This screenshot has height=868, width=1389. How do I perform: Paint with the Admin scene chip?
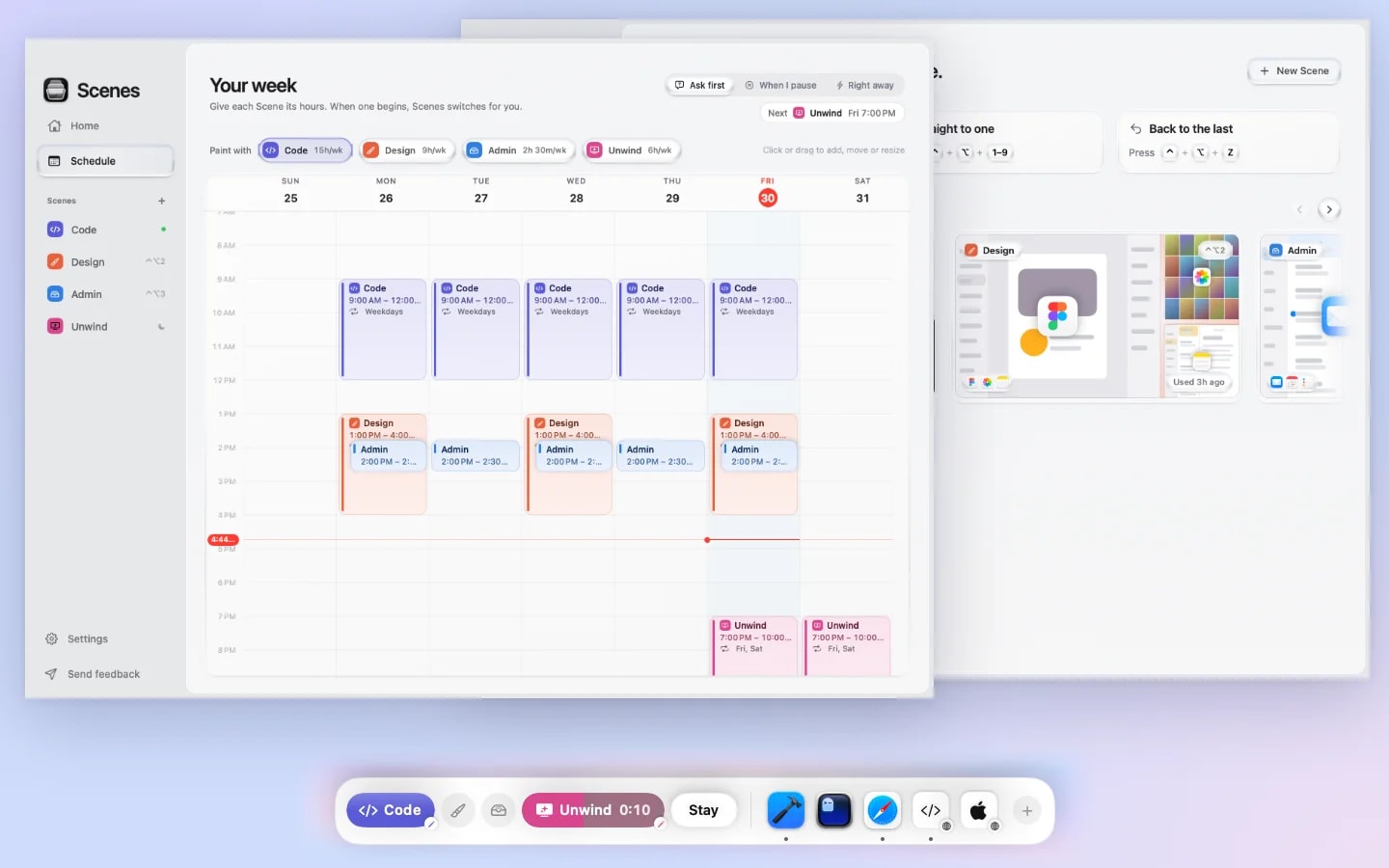[x=518, y=150]
